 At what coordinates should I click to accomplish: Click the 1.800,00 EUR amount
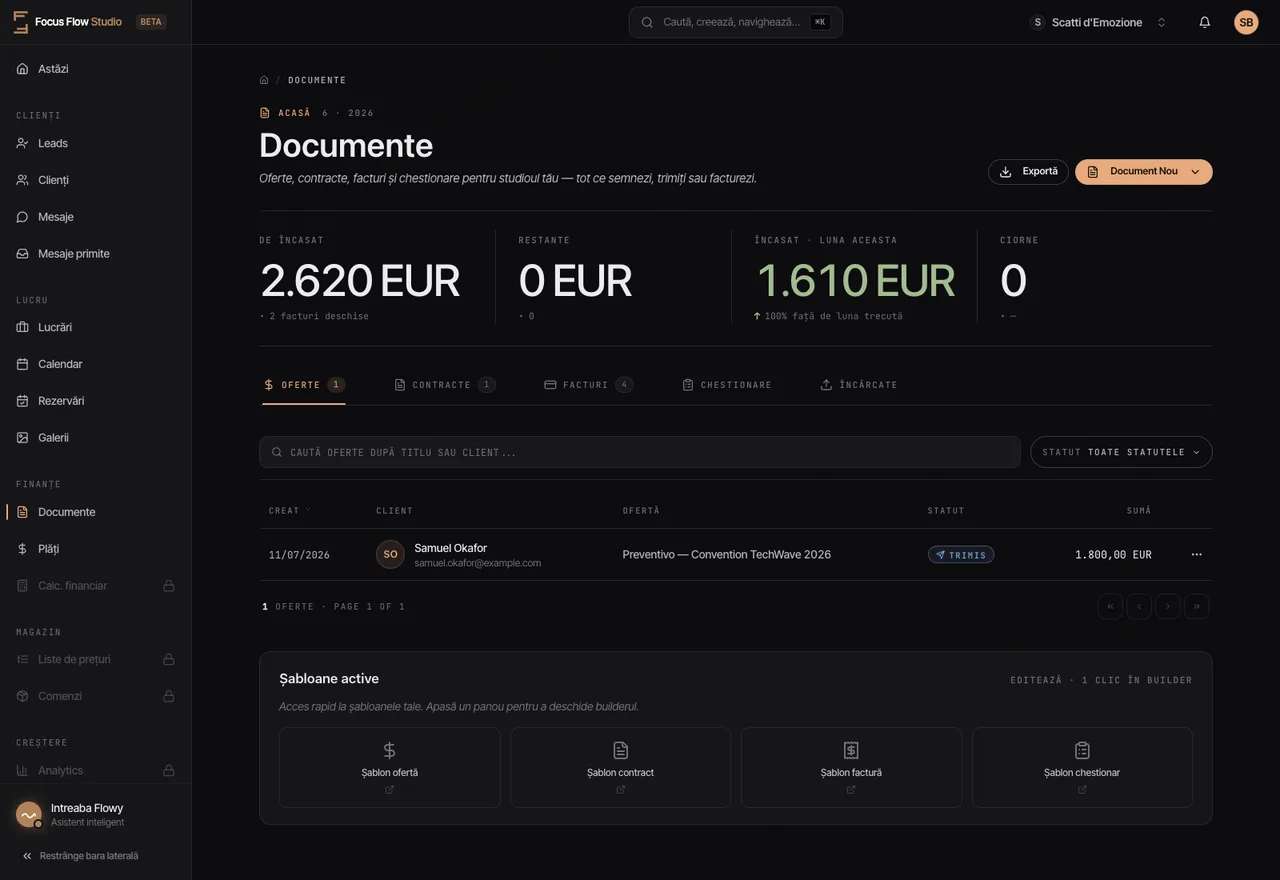pyautogui.click(x=1113, y=555)
